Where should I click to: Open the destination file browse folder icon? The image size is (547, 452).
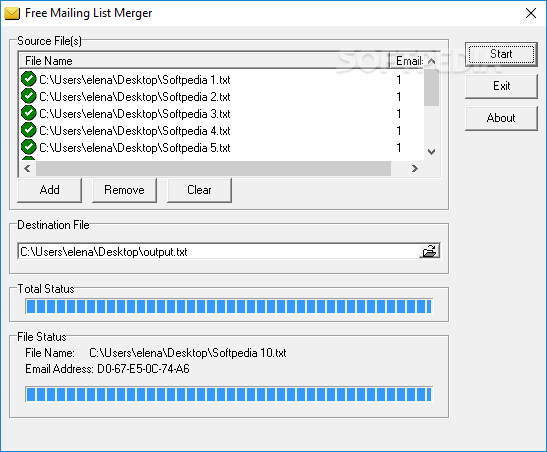[429, 251]
